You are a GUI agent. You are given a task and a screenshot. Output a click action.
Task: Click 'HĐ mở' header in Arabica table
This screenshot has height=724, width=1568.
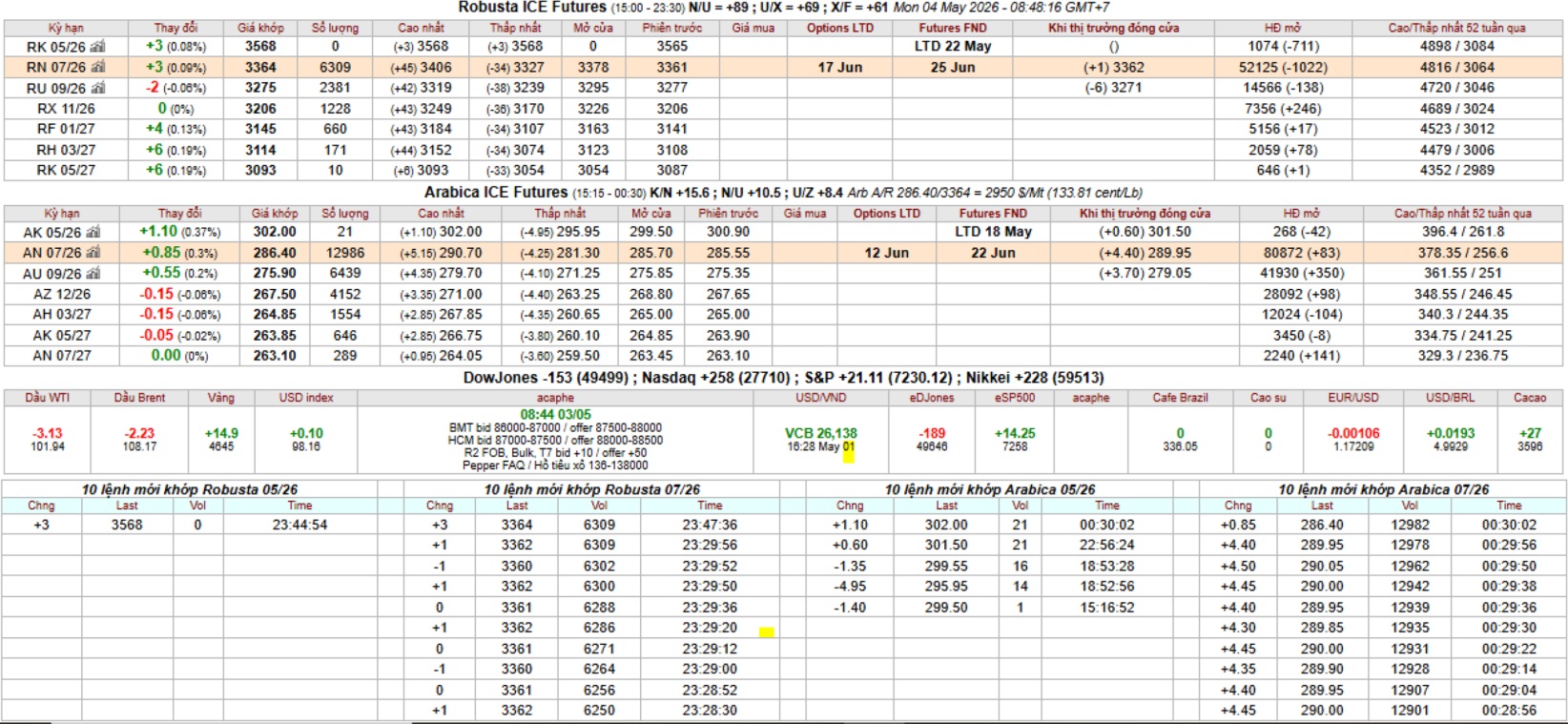pos(1301,214)
